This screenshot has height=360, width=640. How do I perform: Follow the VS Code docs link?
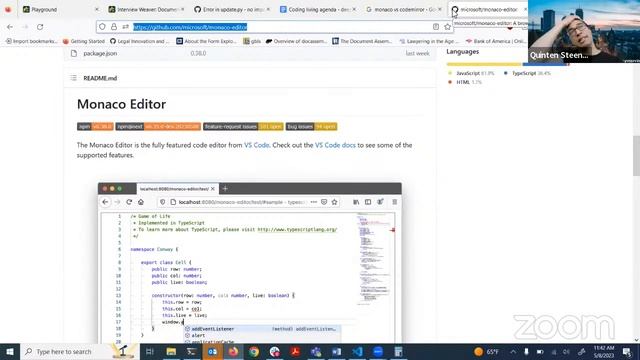[335, 145]
